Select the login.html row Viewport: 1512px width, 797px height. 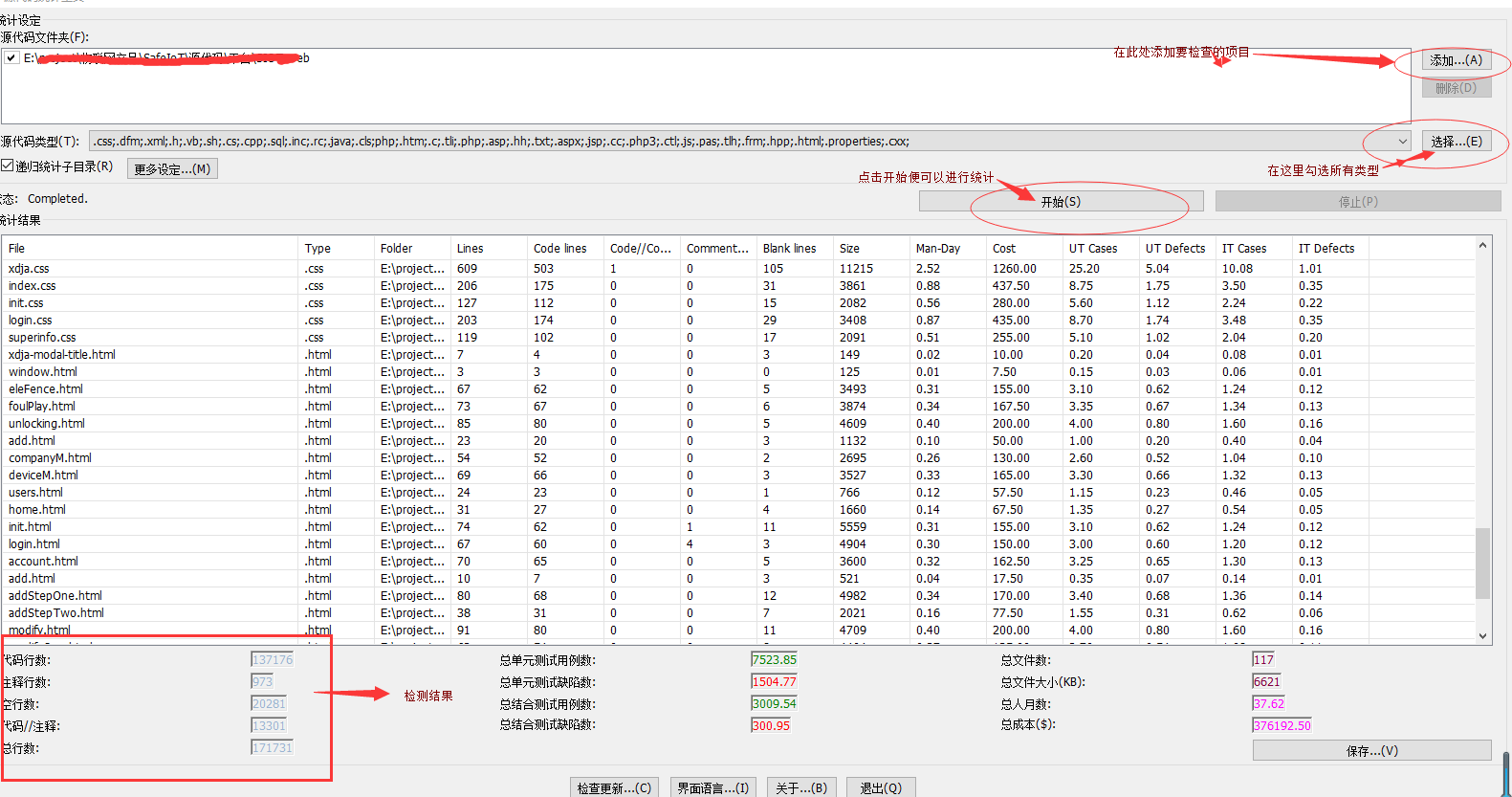737,544
